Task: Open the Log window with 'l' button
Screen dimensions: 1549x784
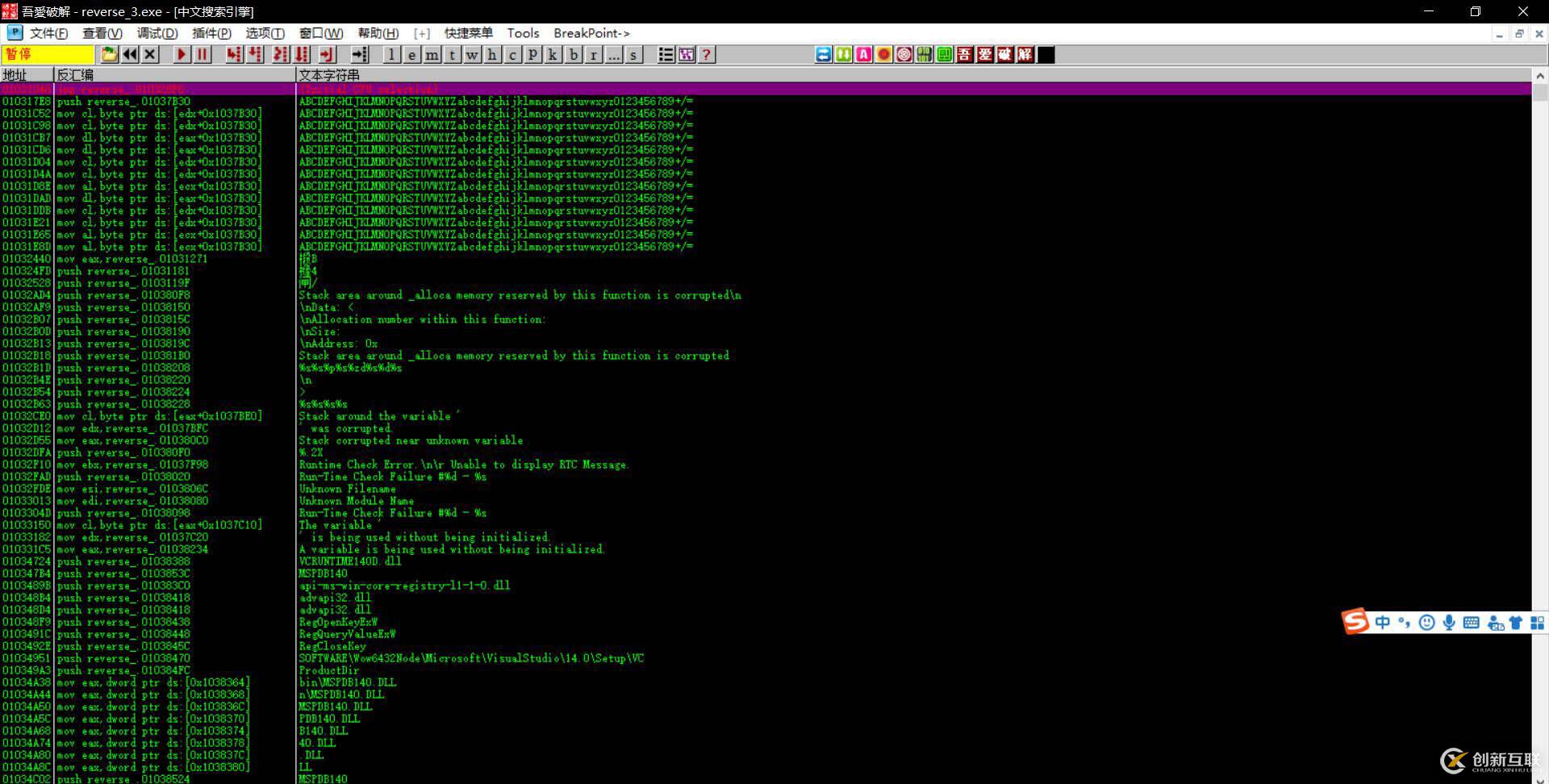Action: tap(391, 54)
